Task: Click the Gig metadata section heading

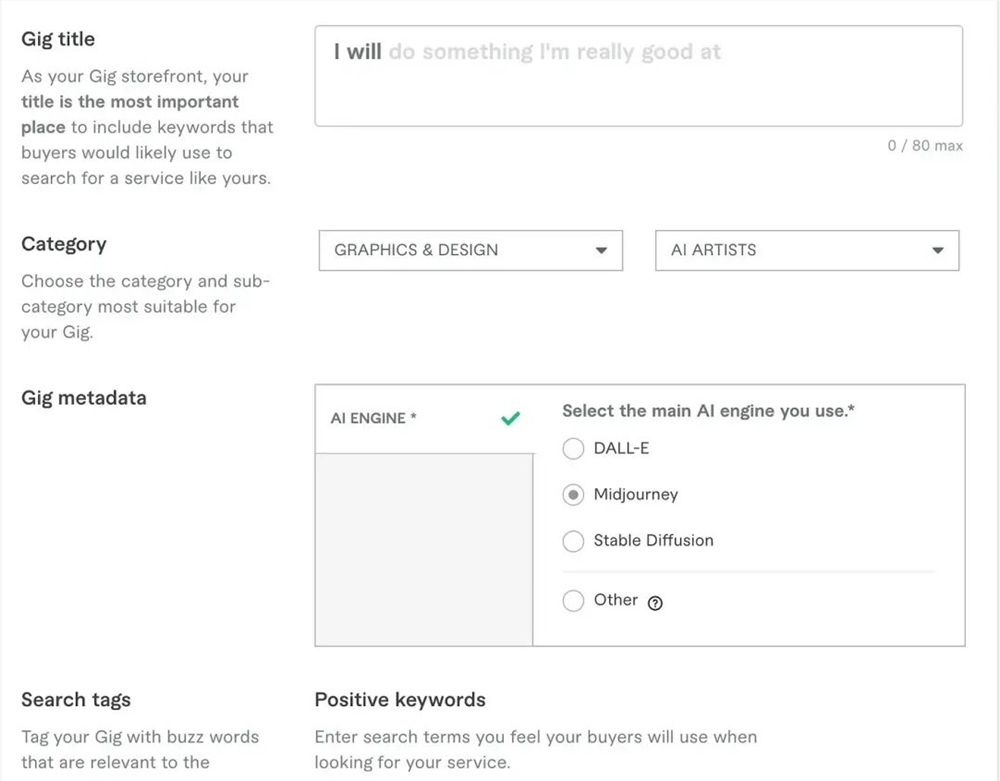Action: (x=84, y=398)
